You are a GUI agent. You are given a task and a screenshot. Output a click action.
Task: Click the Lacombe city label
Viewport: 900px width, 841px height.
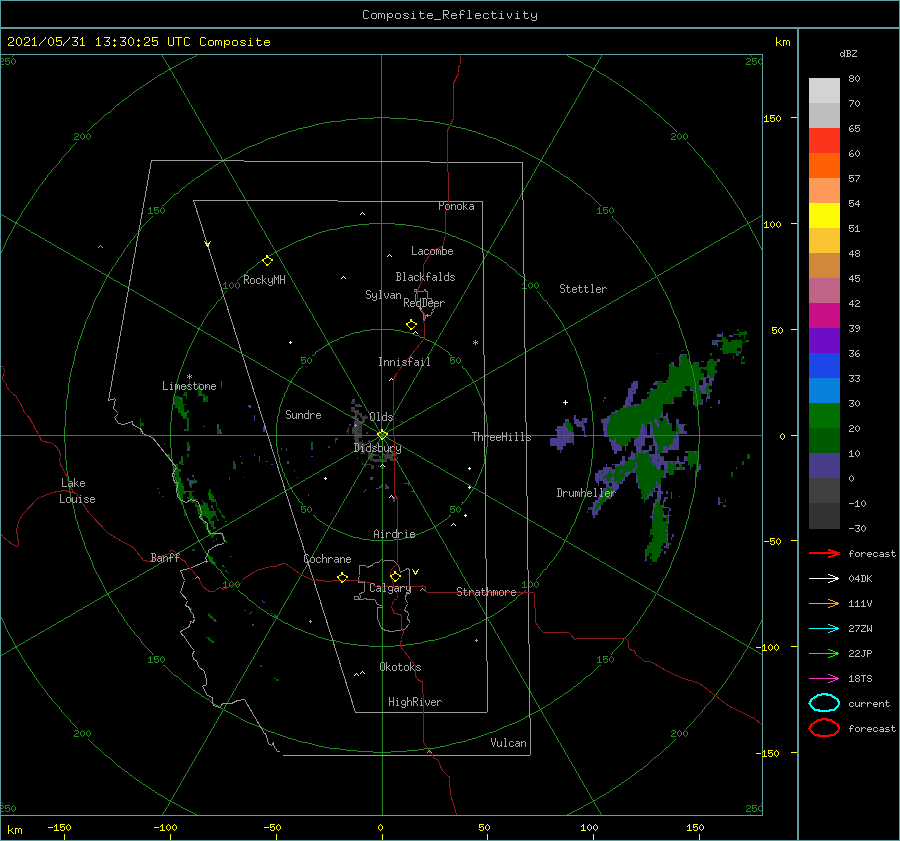tap(432, 251)
